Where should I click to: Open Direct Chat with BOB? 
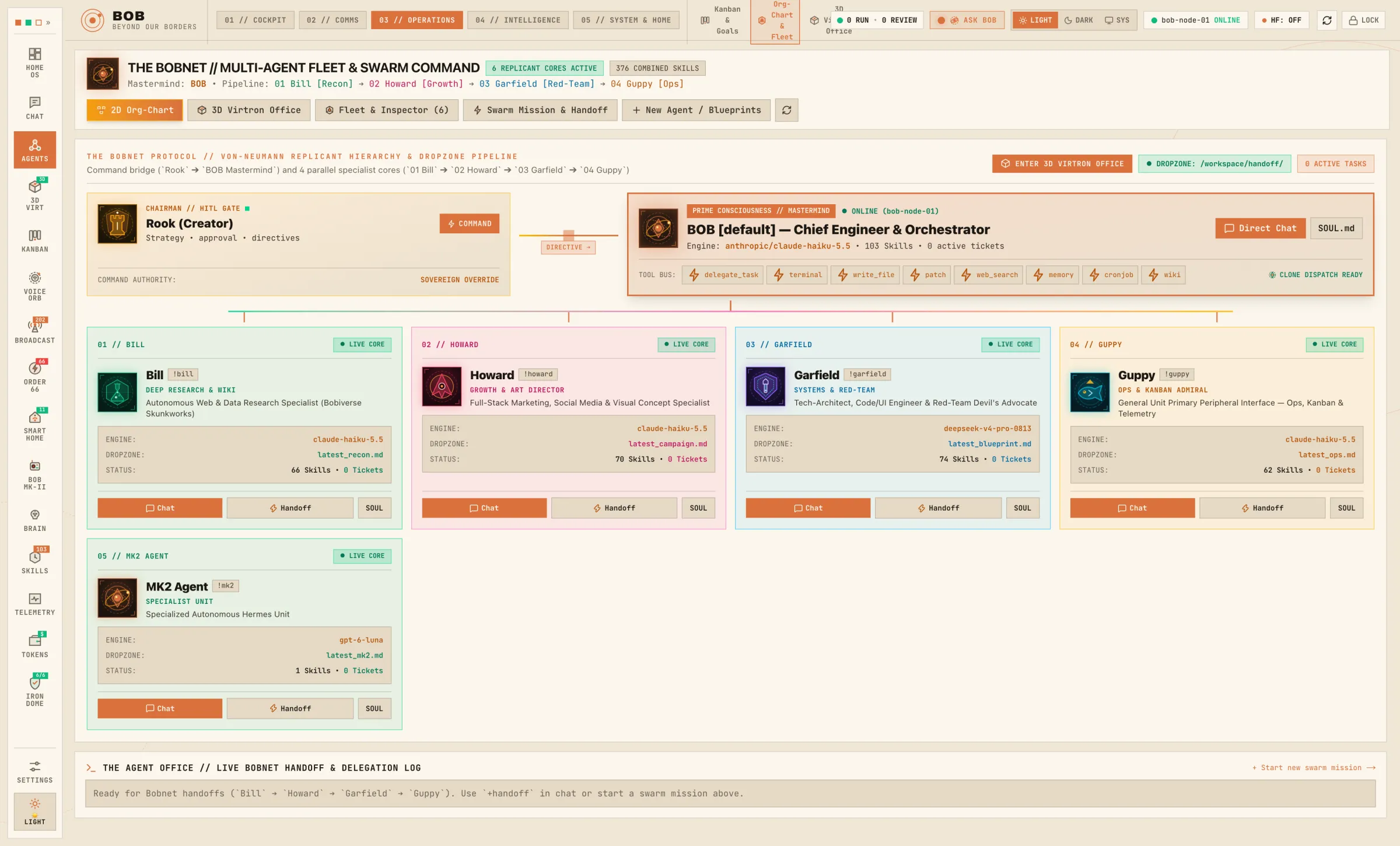(1259, 228)
